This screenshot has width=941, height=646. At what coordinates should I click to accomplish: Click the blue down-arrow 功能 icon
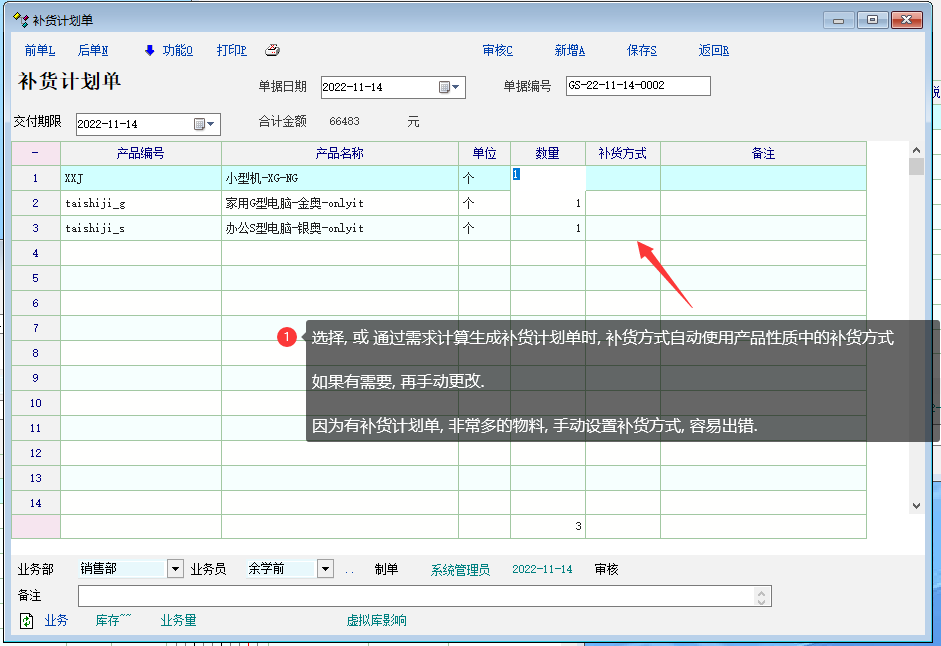point(150,51)
